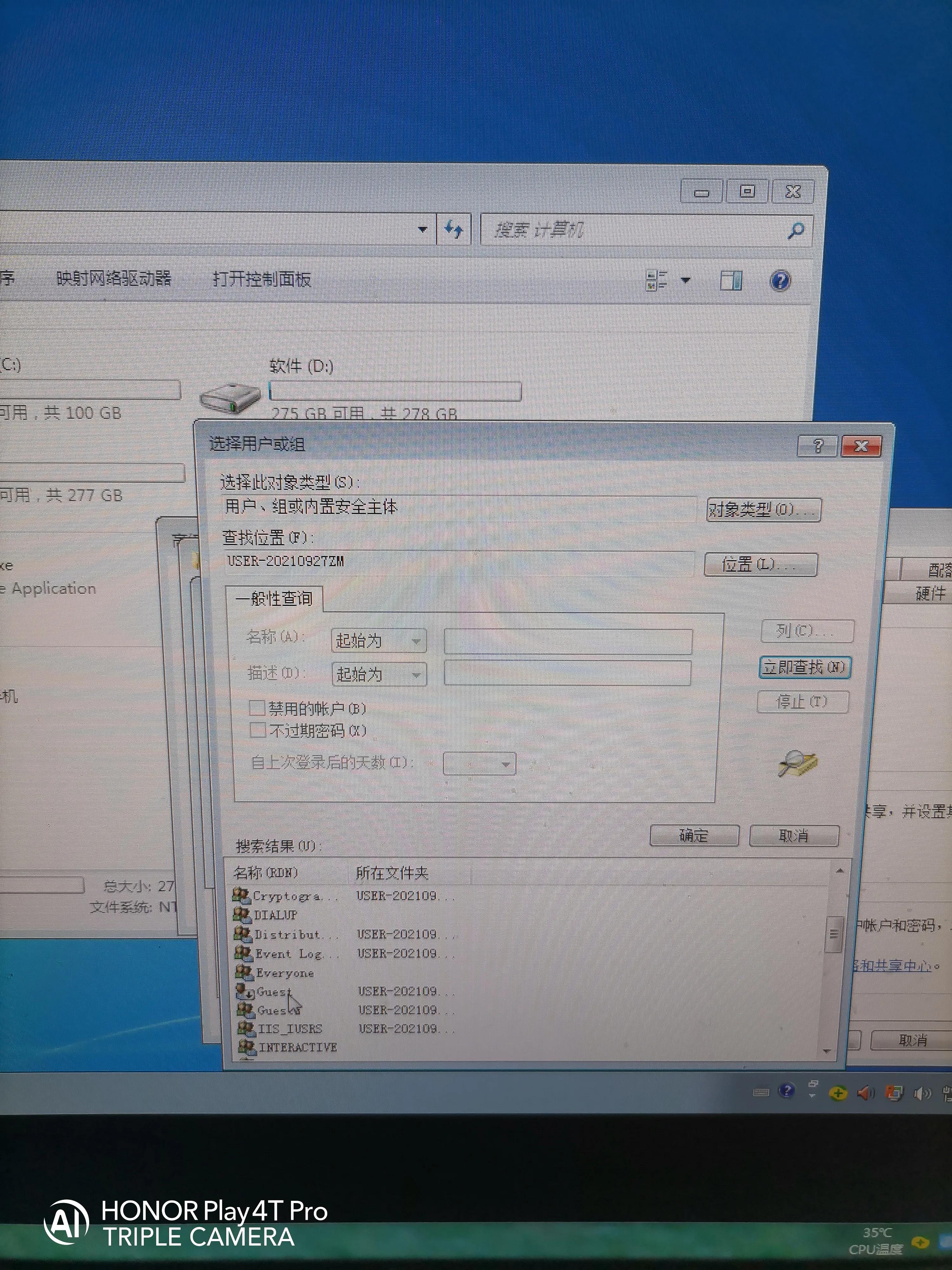The width and height of the screenshot is (952, 1270).
Task: Open the Explorer views dropdown arrow
Action: pyautogui.click(x=686, y=280)
